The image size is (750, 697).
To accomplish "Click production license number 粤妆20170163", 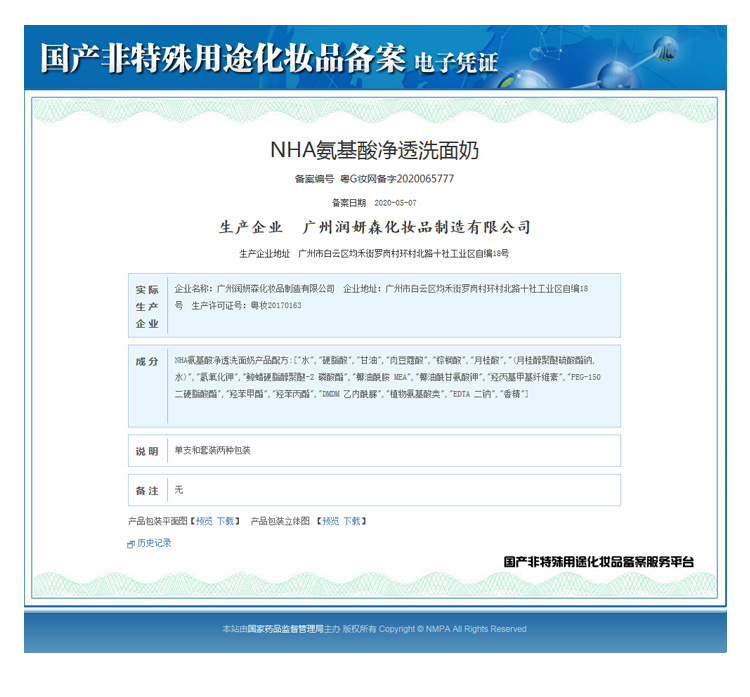I will (x=276, y=305).
